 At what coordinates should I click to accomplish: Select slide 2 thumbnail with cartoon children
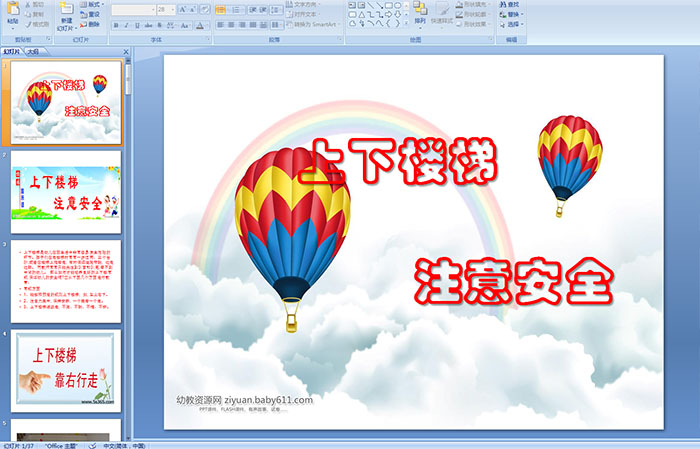[x=66, y=192]
